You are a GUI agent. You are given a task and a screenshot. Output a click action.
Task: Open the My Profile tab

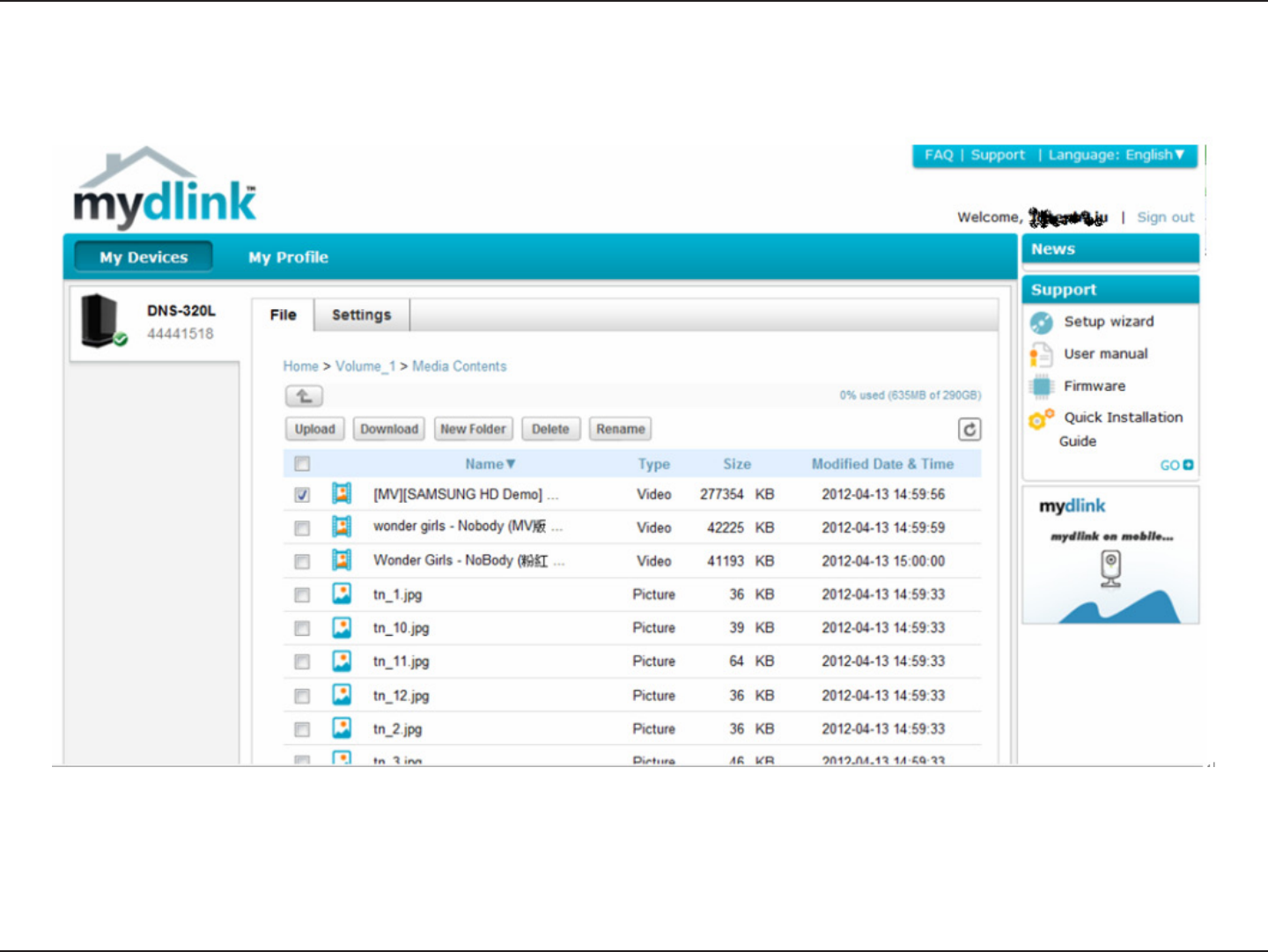pos(288,257)
